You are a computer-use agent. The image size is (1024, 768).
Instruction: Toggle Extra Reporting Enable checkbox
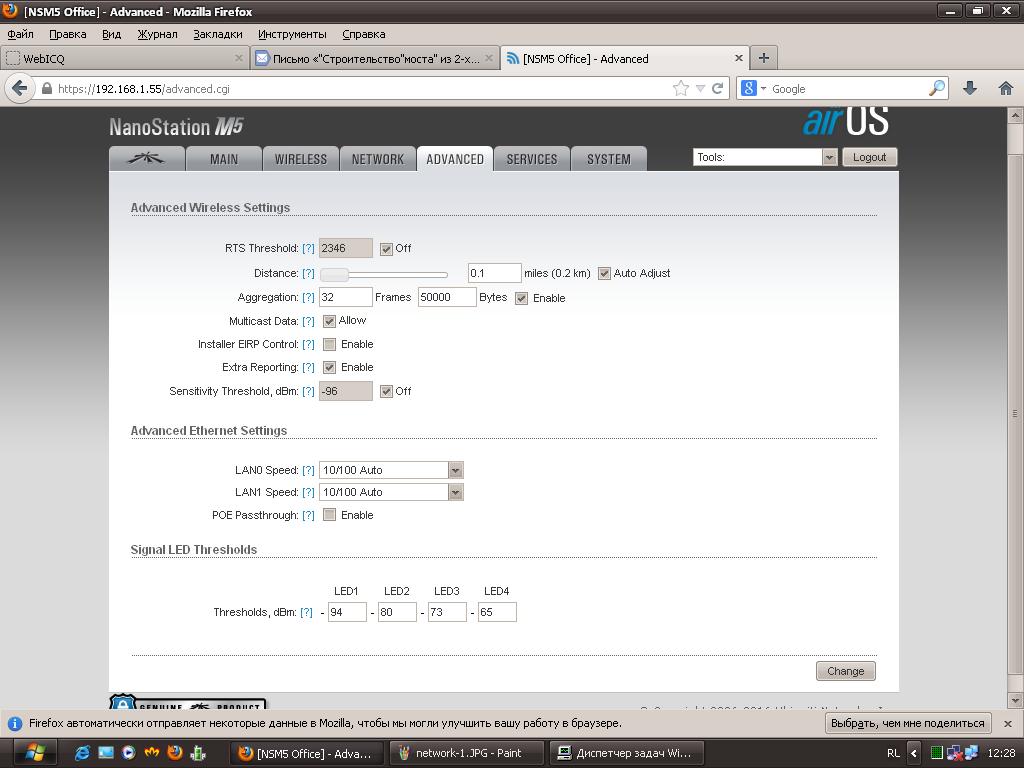[x=329, y=367]
